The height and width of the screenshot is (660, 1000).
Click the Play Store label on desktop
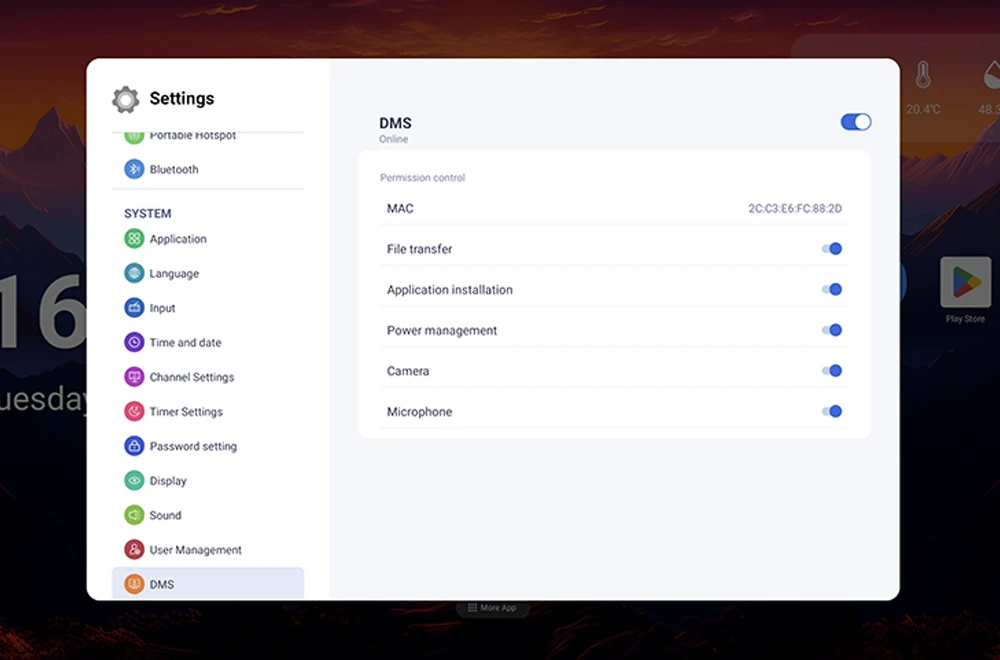966,319
